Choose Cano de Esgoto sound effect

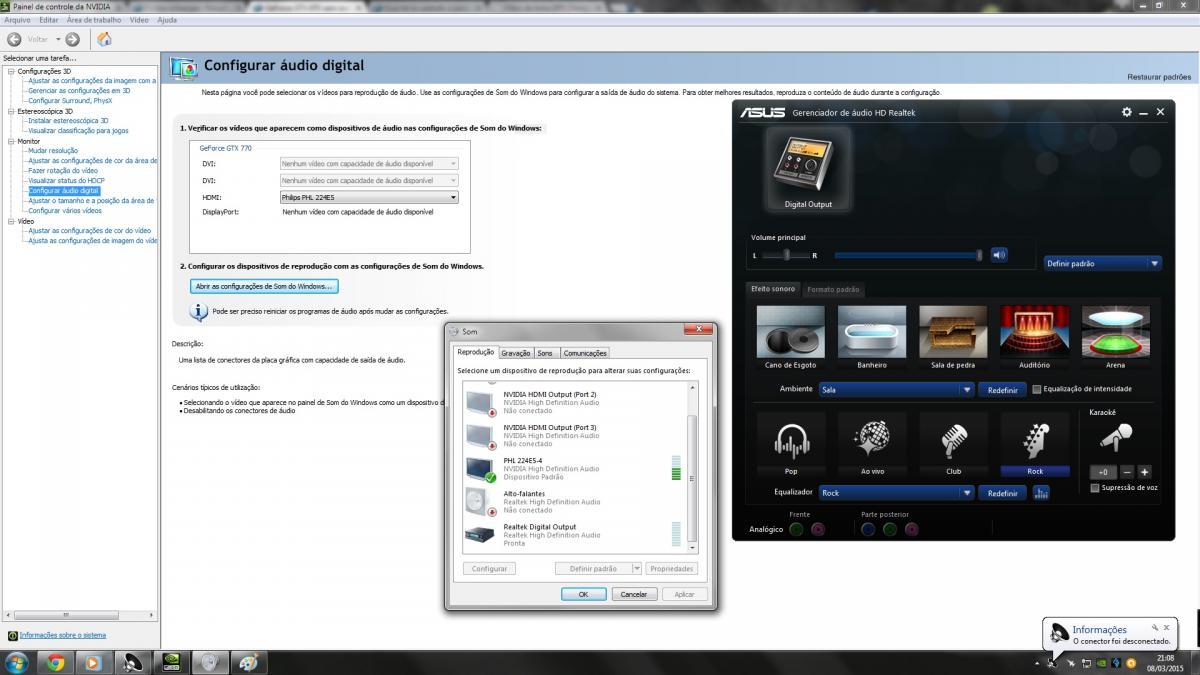[791, 332]
